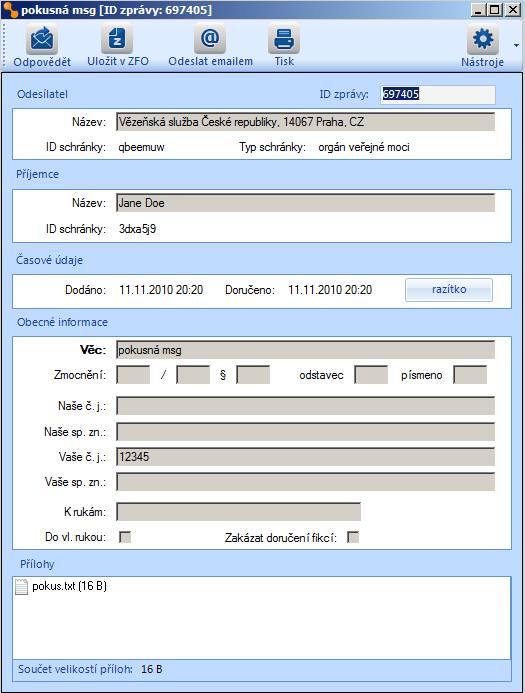The image size is (525, 693).
Task: Click the razítko button
Action: point(449,290)
